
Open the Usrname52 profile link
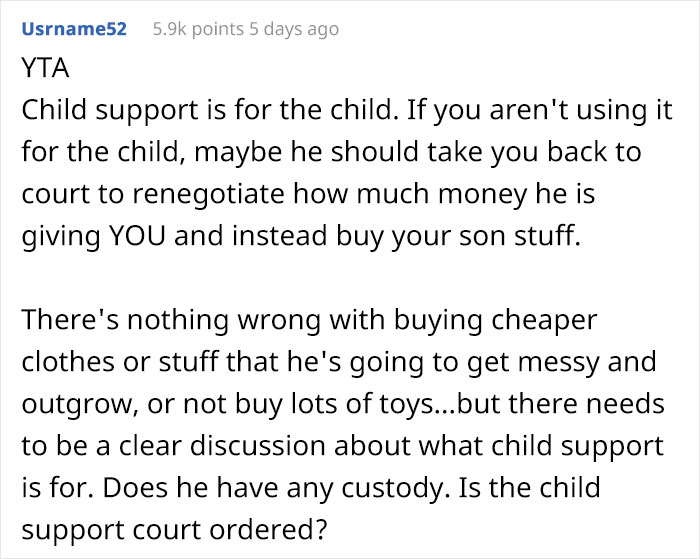pos(74,29)
